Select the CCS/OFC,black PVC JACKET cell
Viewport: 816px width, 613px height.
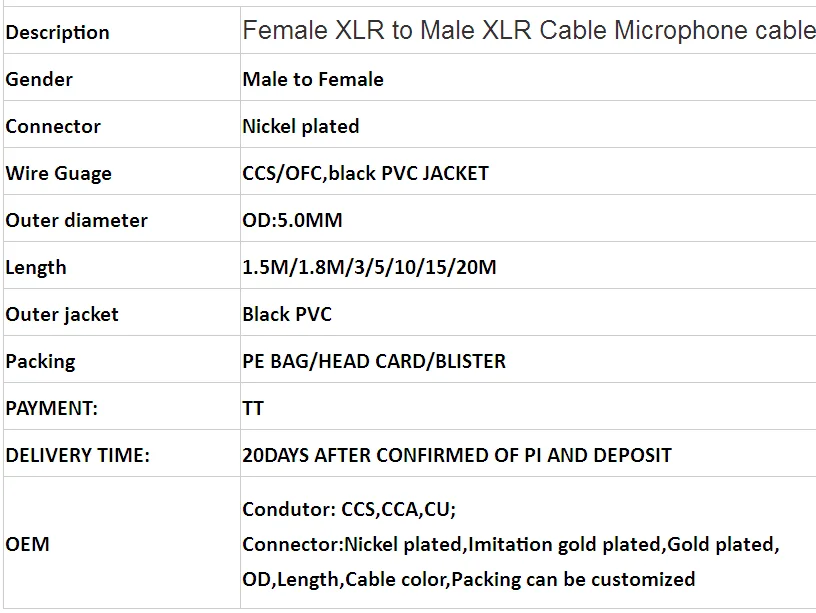pos(365,173)
